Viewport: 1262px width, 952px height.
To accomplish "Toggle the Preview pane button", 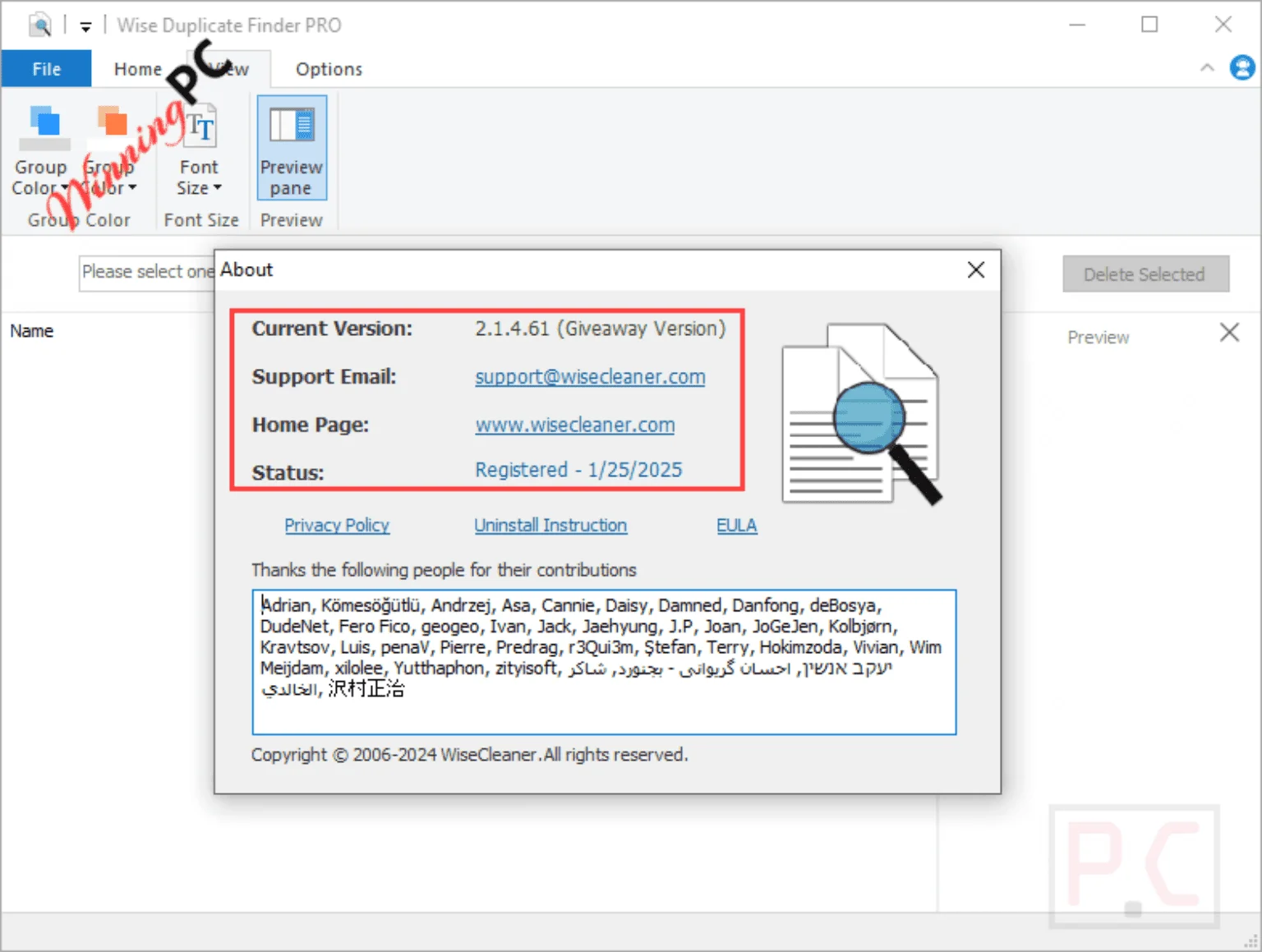I will 292,148.
